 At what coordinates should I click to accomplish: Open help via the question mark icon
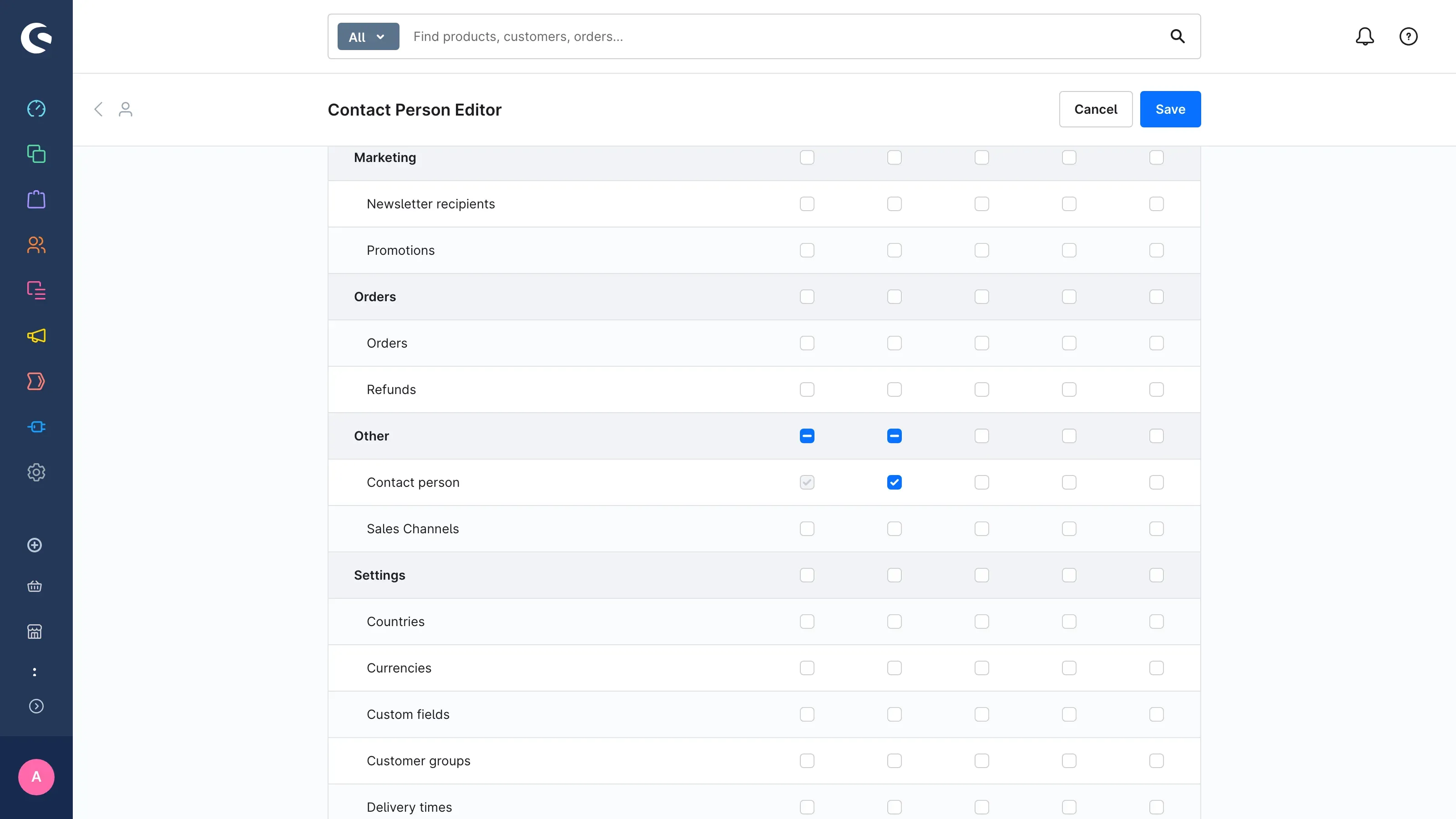point(1408,36)
